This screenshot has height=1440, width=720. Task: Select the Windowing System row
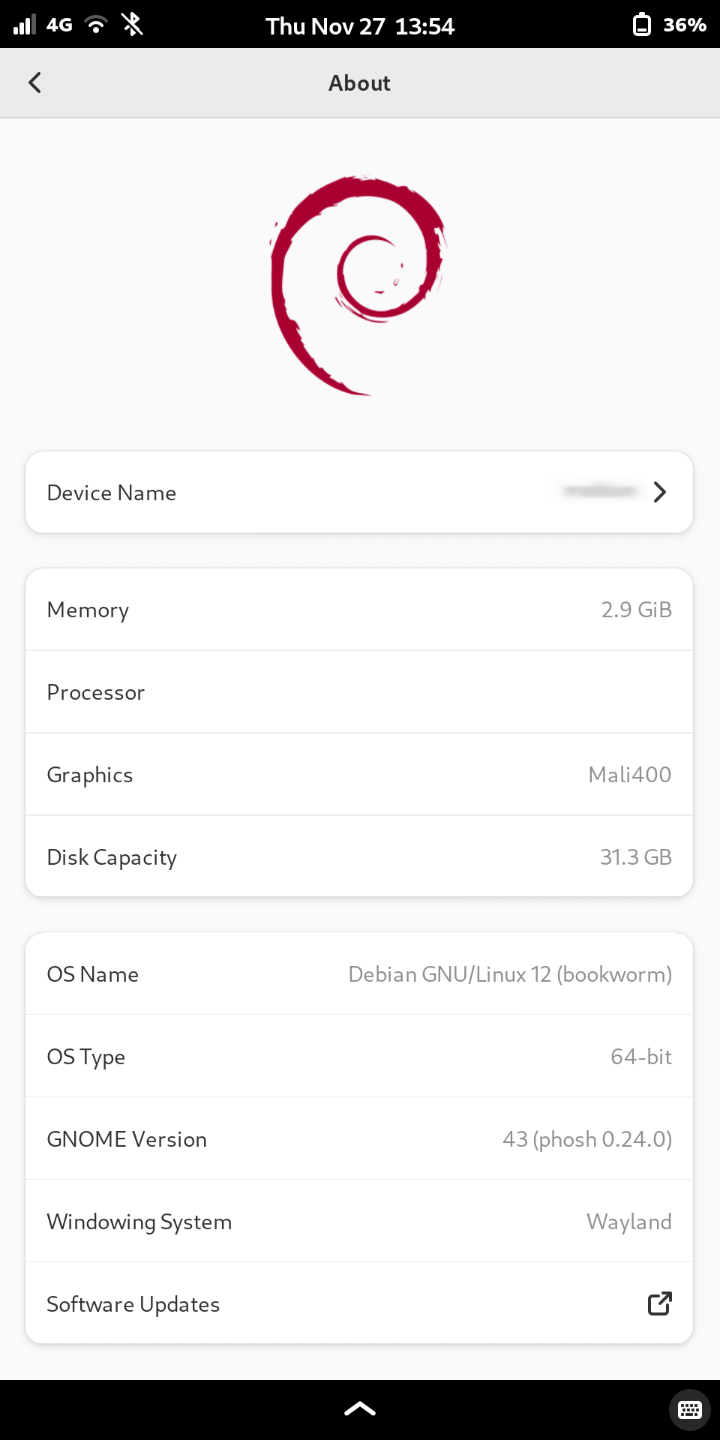pyautogui.click(x=359, y=1221)
